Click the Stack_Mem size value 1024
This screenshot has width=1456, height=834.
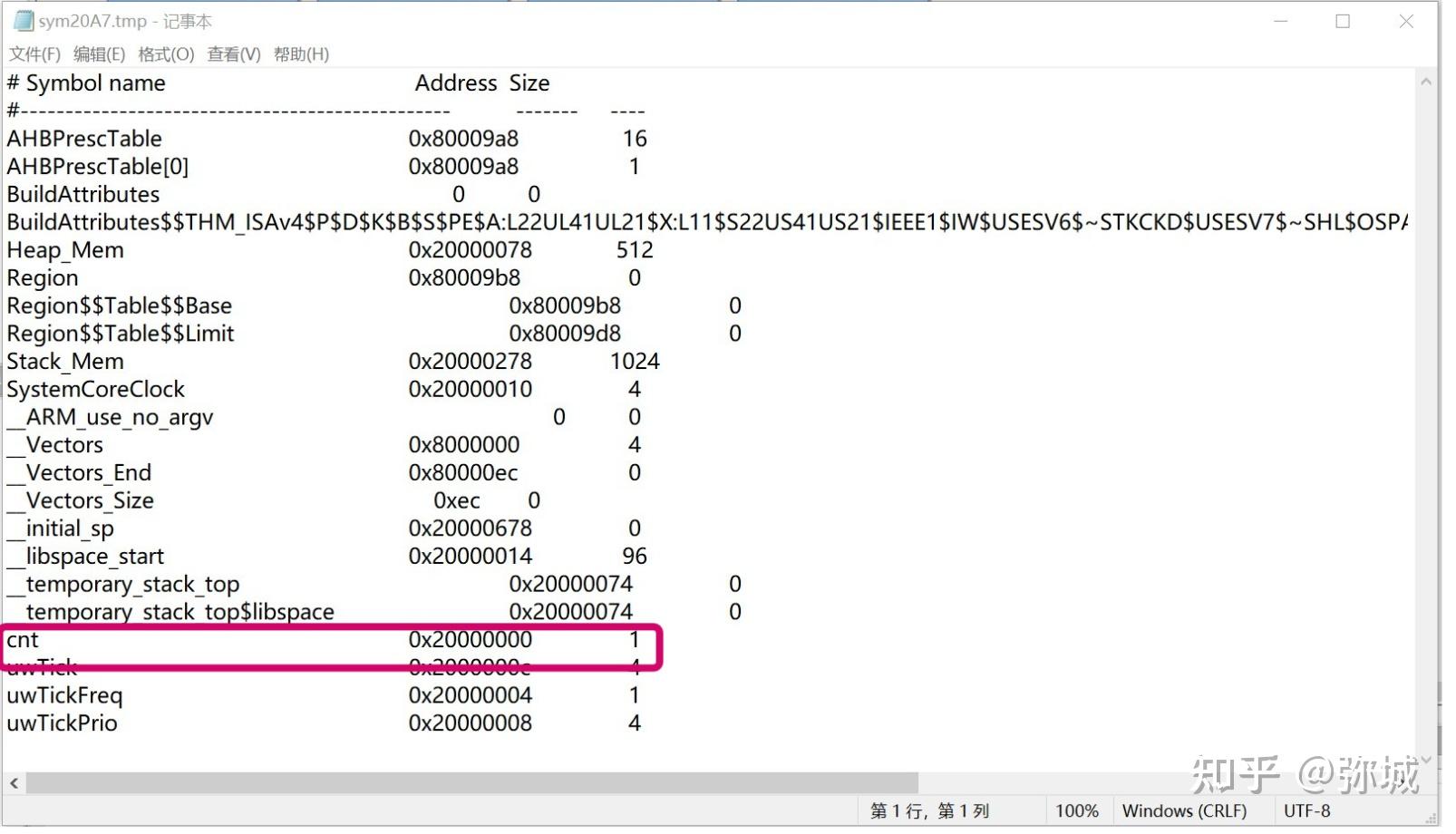635,362
